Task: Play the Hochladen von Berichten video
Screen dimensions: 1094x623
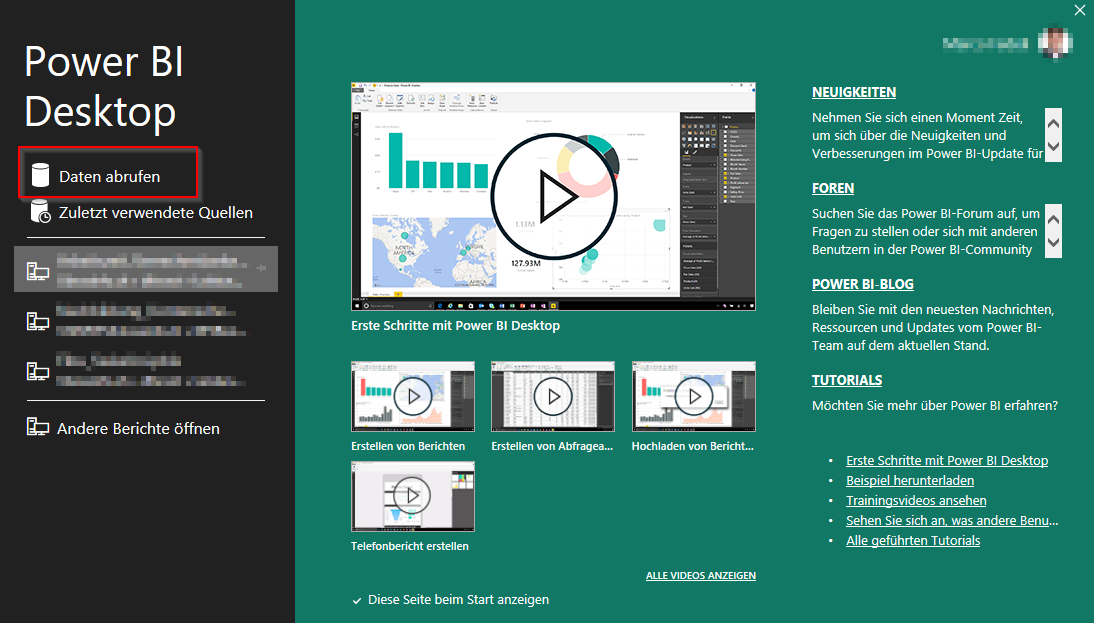Action: pyautogui.click(x=693, y=397)
